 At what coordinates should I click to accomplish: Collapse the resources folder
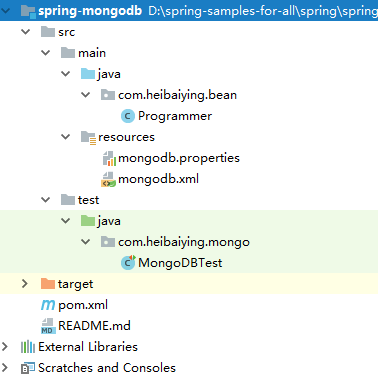65,137
